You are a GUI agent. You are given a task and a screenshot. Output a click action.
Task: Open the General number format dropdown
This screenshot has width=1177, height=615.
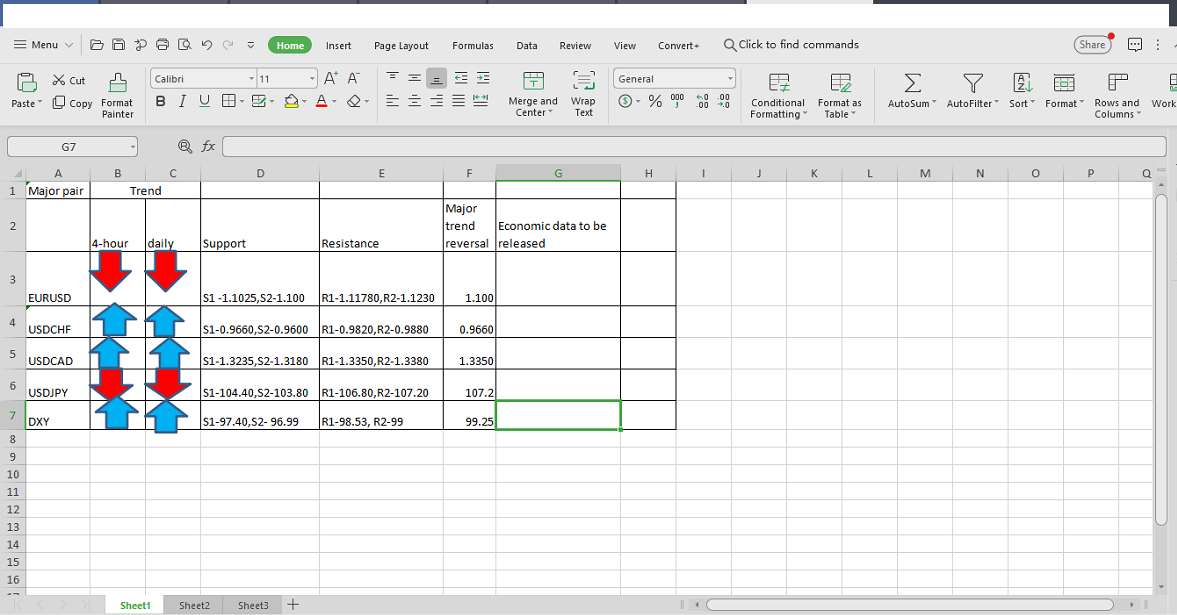tap(730, 79)
